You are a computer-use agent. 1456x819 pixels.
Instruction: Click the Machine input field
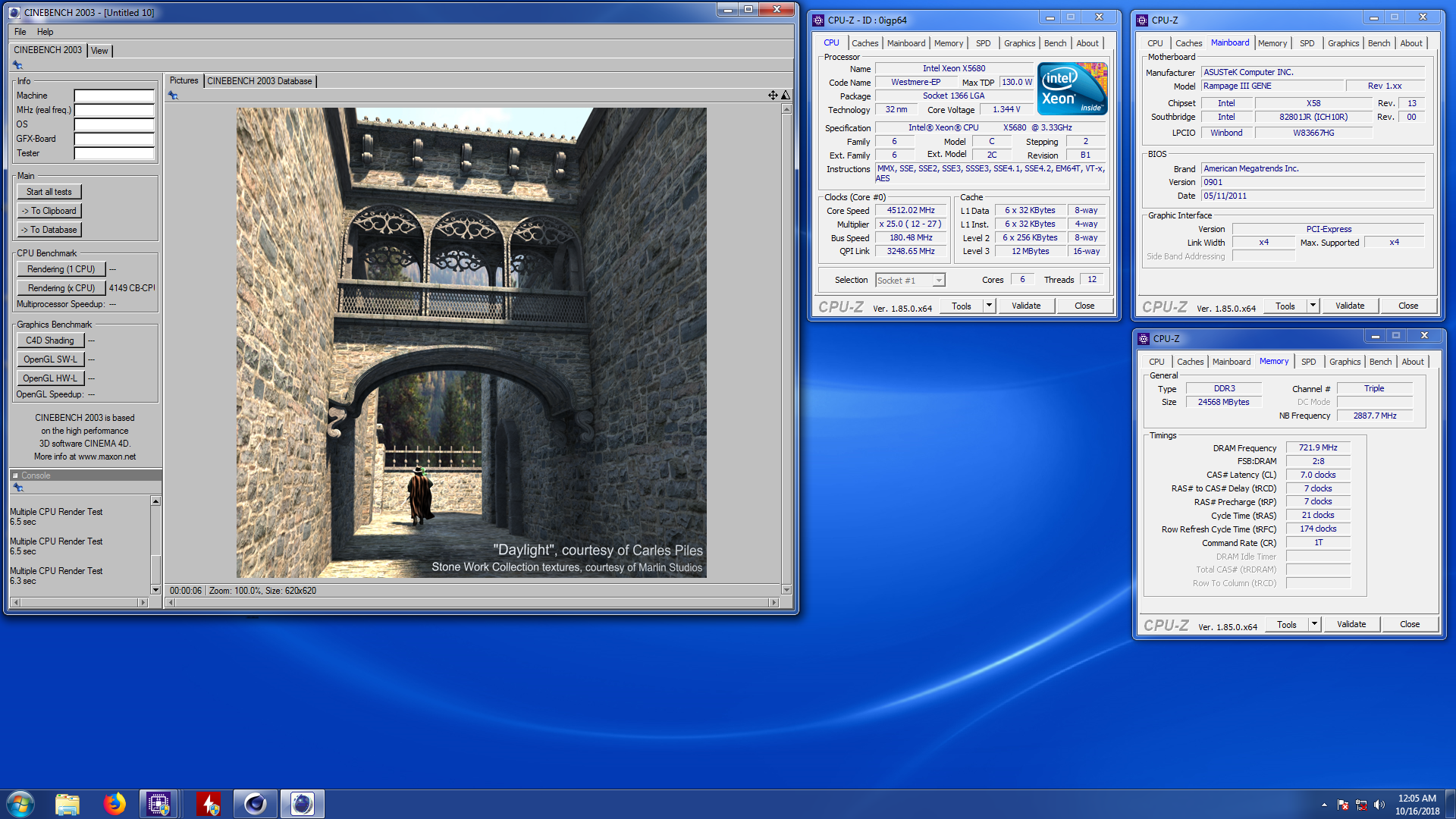pos(114,96)
